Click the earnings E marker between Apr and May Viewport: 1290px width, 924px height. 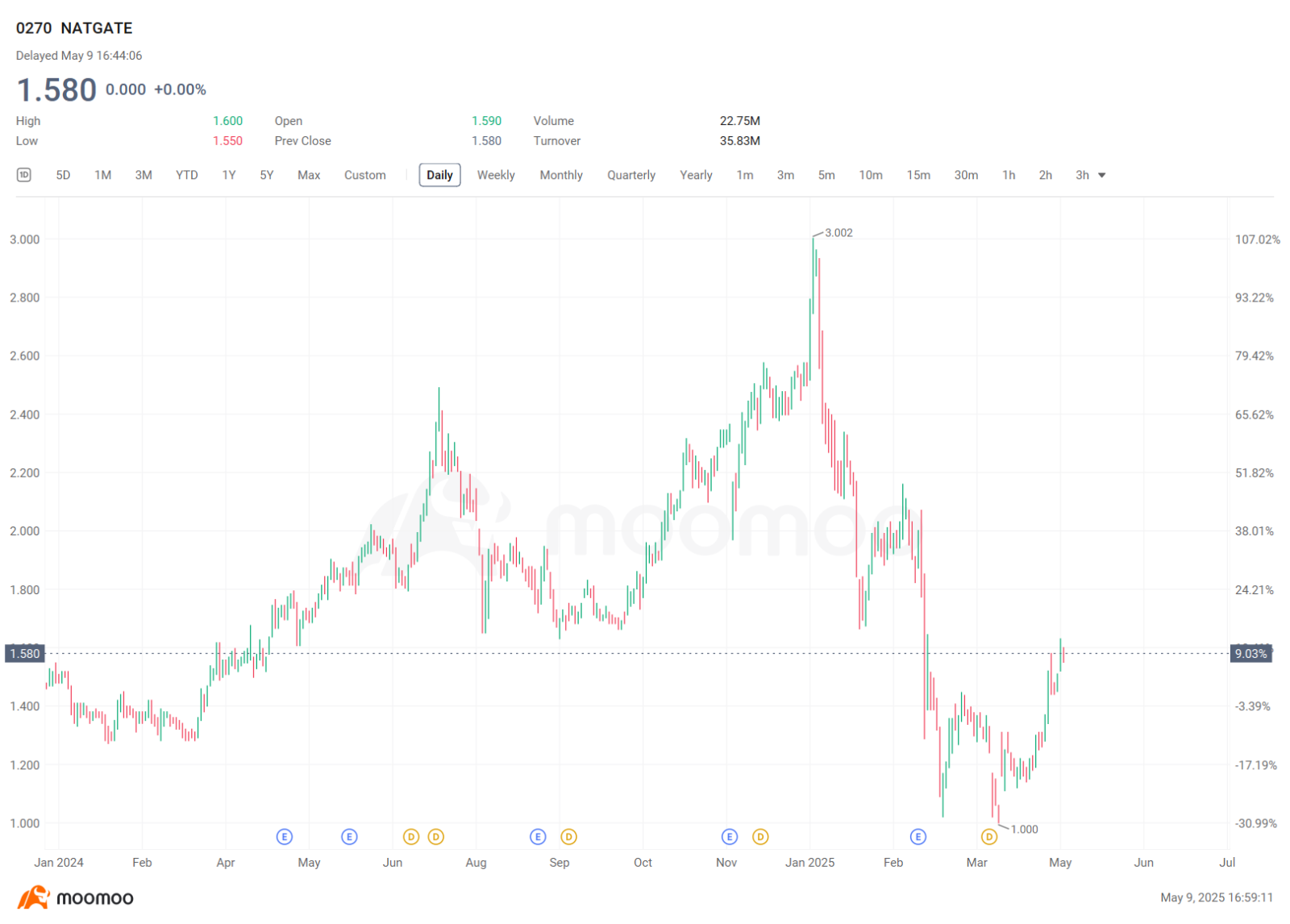[x=285, y=837]
